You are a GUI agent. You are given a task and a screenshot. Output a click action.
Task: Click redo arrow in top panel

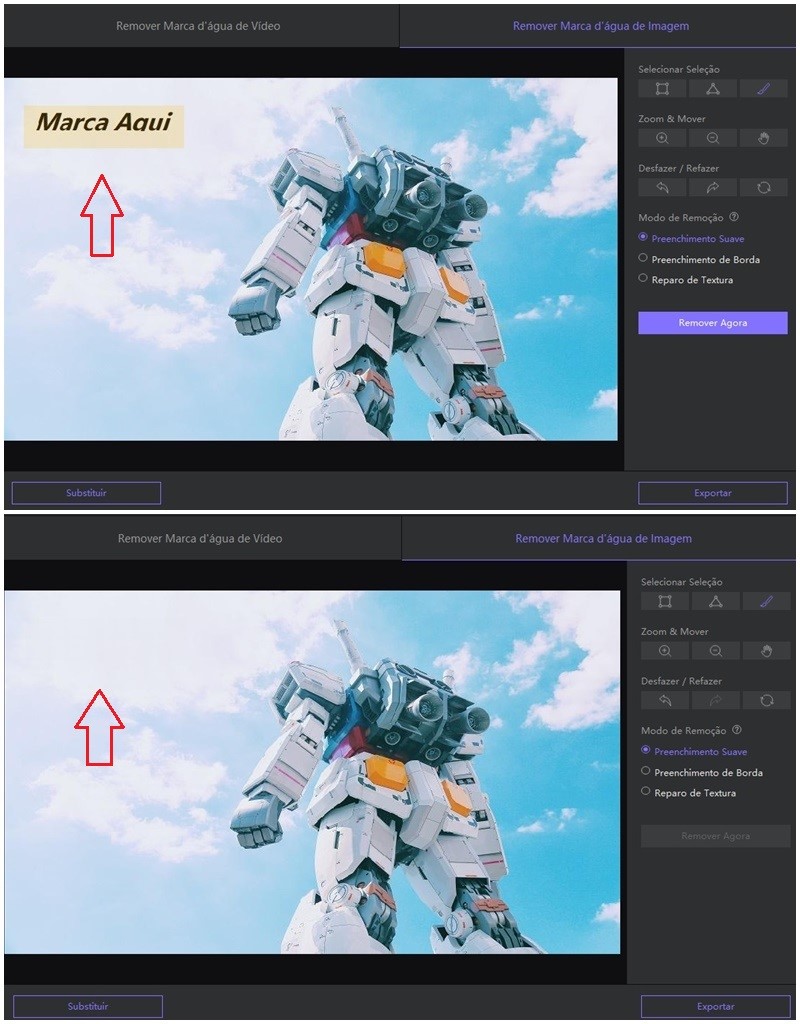712,187
